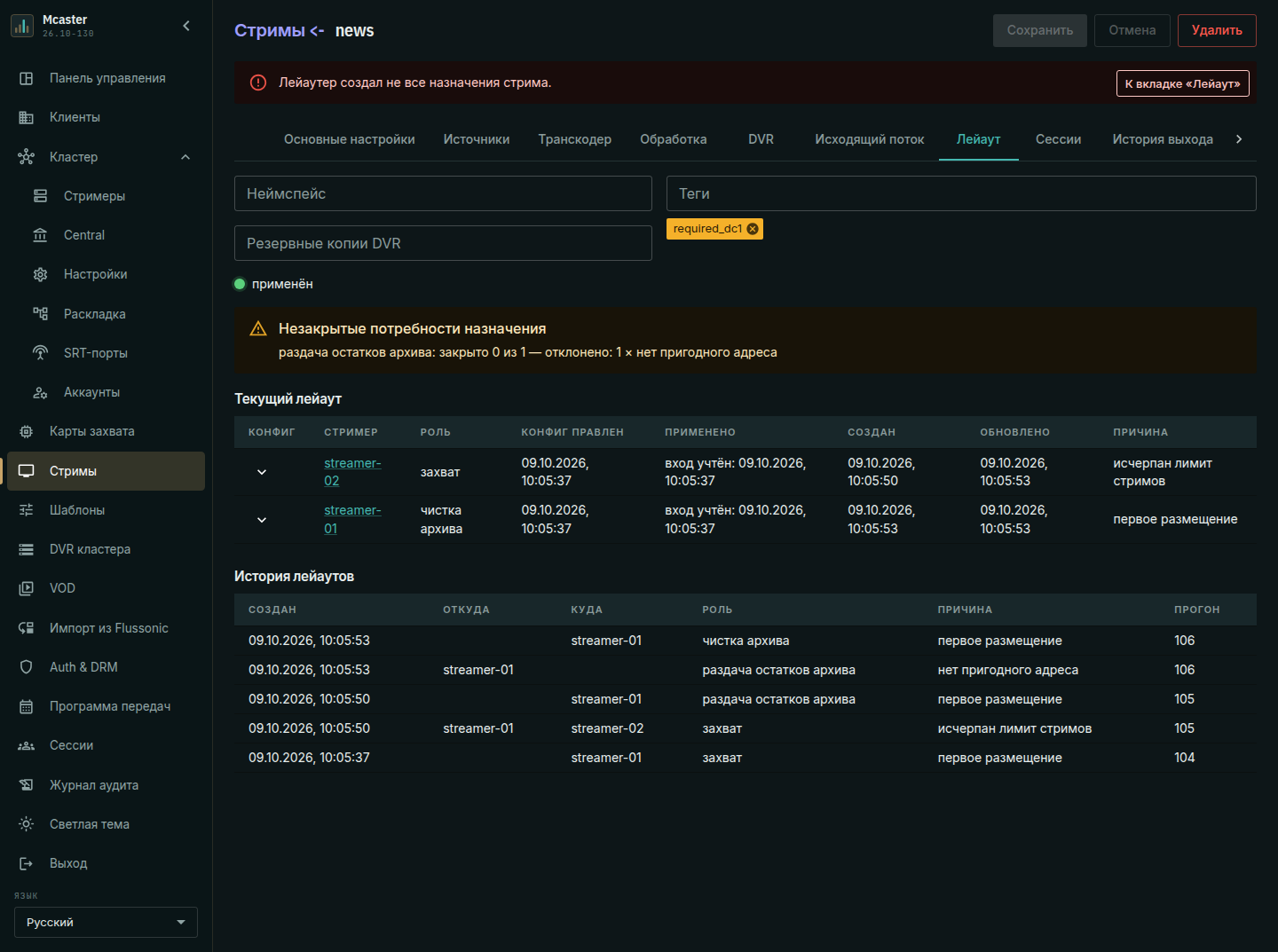
Task: Collapse the sidebar with the left chevron
Action: [x=186, y=26]
